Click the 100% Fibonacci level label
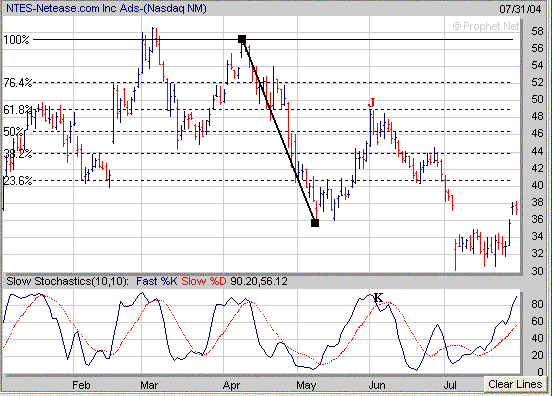 pos(16,39)
